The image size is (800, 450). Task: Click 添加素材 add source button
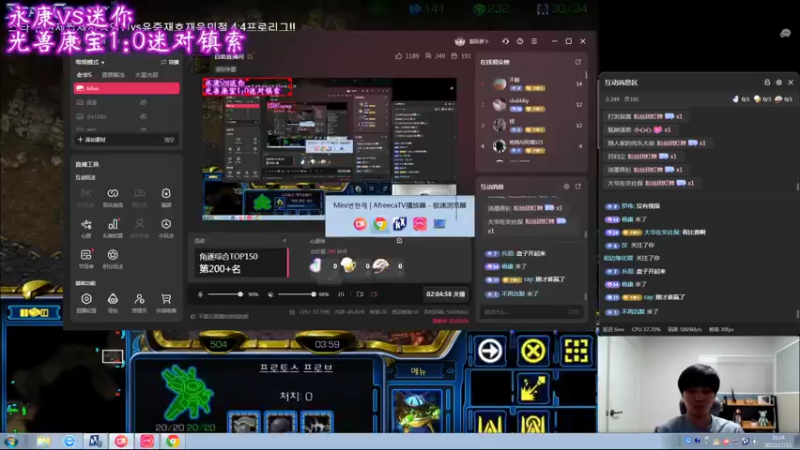pyautogui.click(x=92, y=140)
